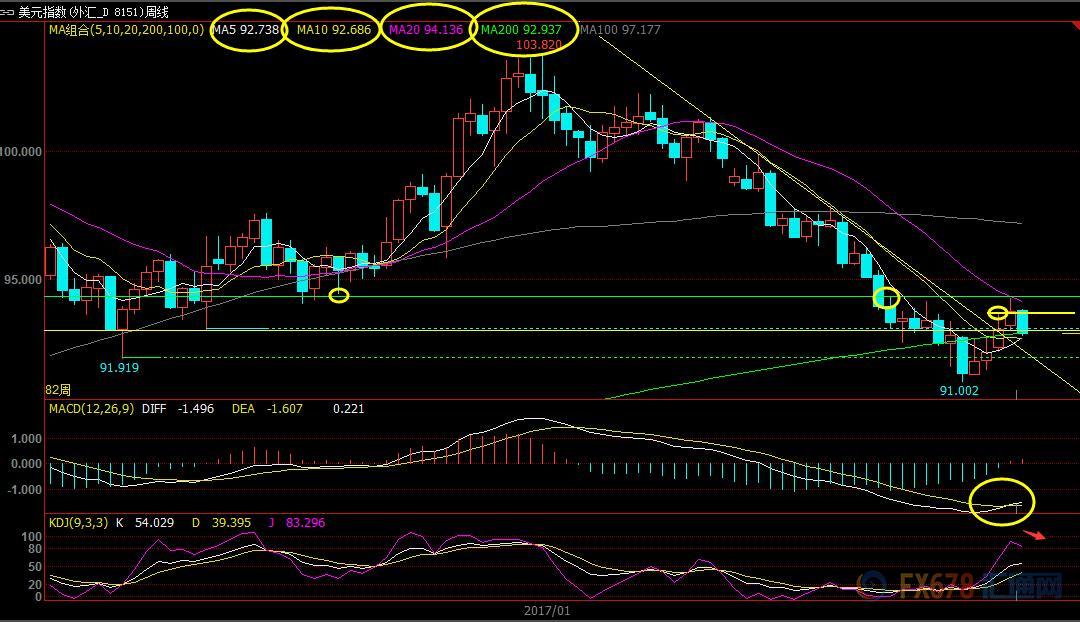Viewport: 1080px width, 622px height.
Task: Click the 91.002 low price label
Action: click(x=959, y=391)
